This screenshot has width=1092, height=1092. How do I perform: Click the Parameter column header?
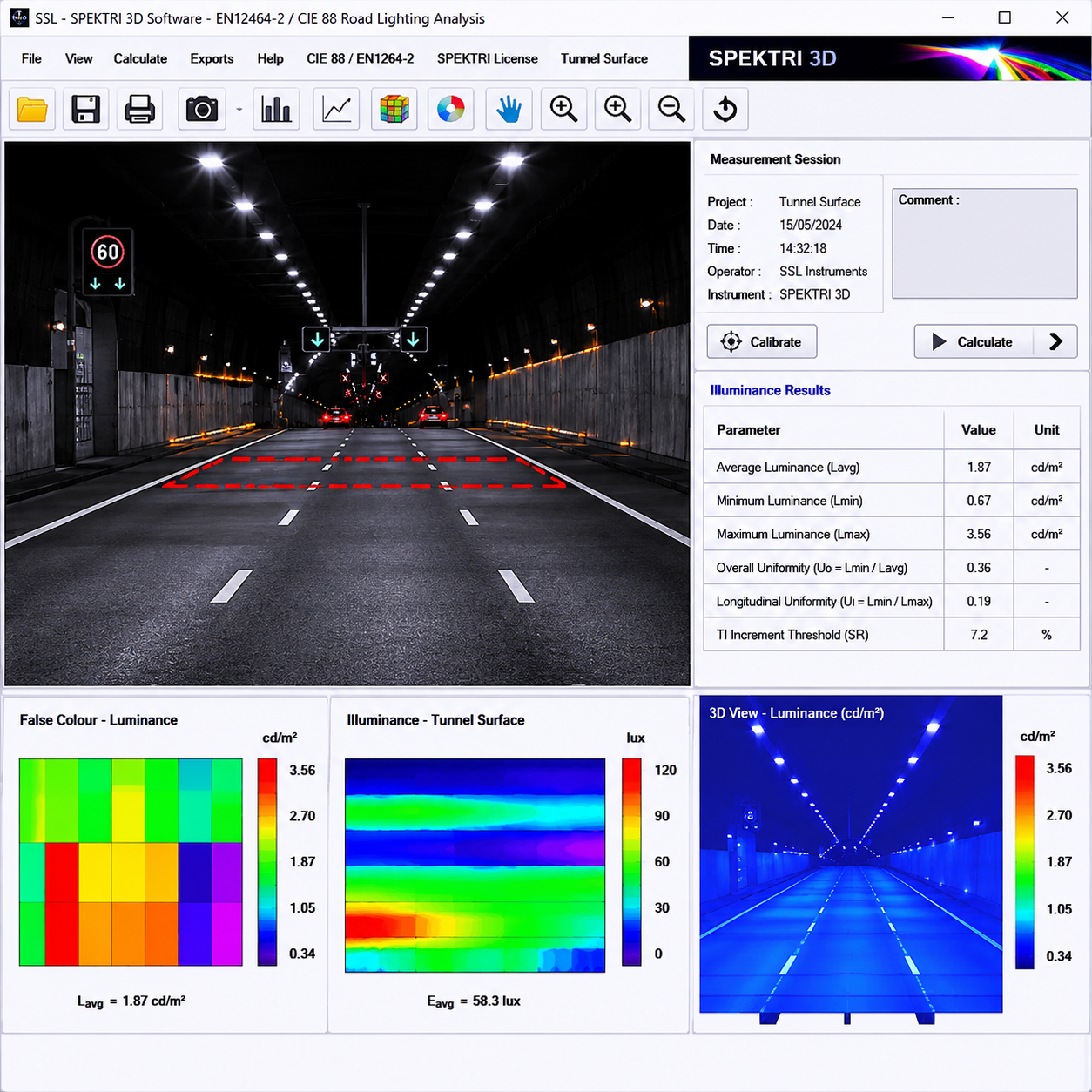click(824, 429)
